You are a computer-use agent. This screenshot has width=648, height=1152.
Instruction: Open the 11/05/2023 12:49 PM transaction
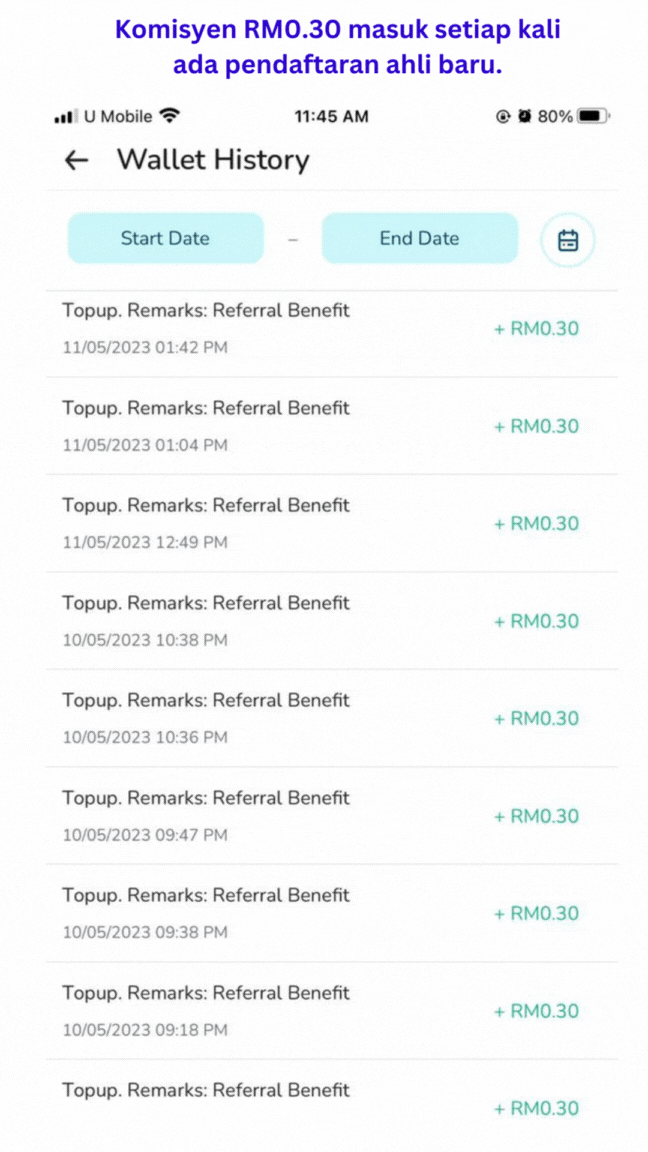click(x=320, y=523)
